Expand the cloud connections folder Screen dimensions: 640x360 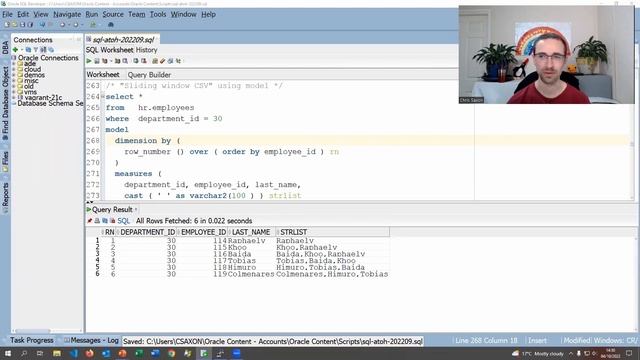tap(14, 69)
